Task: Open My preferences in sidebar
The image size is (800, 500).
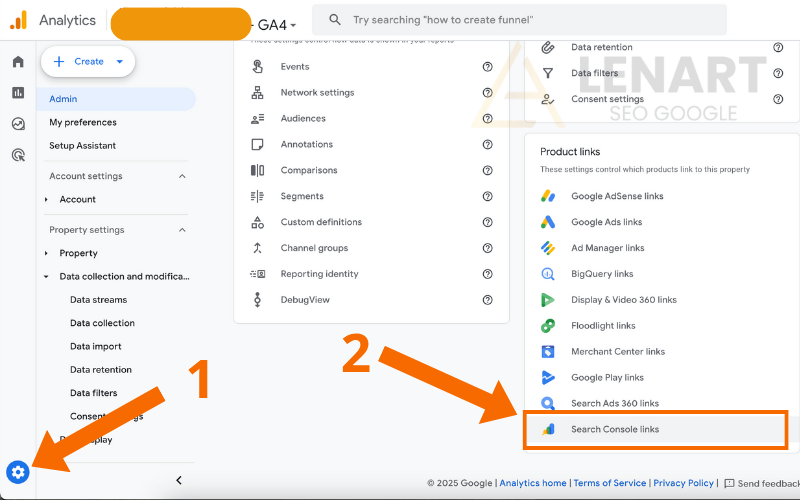Action: [83, 122]
